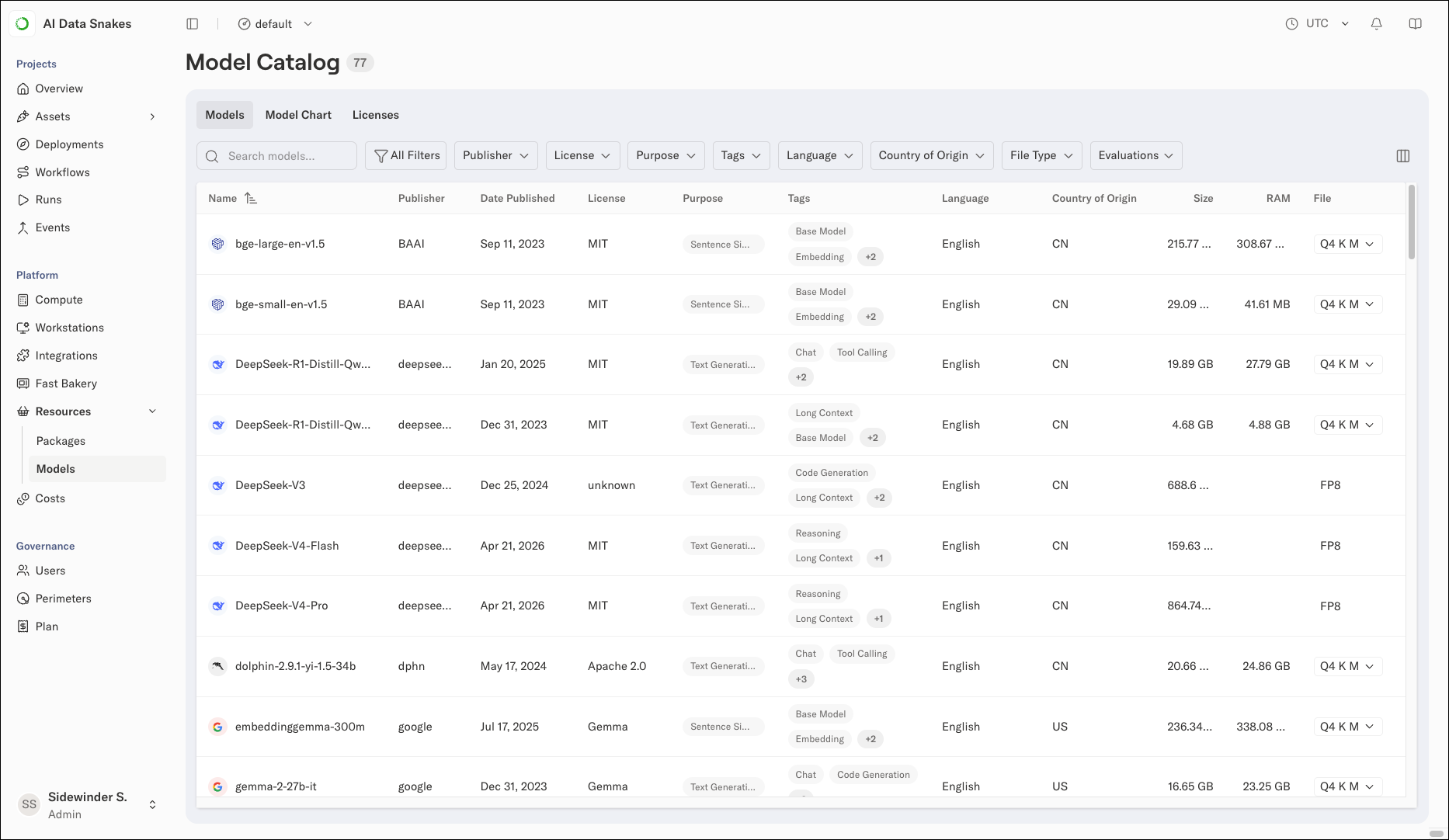Click the bge-large-en-v1.5 model icon
Viewport: 1449px width, 840px height.
tap(218, 244)
